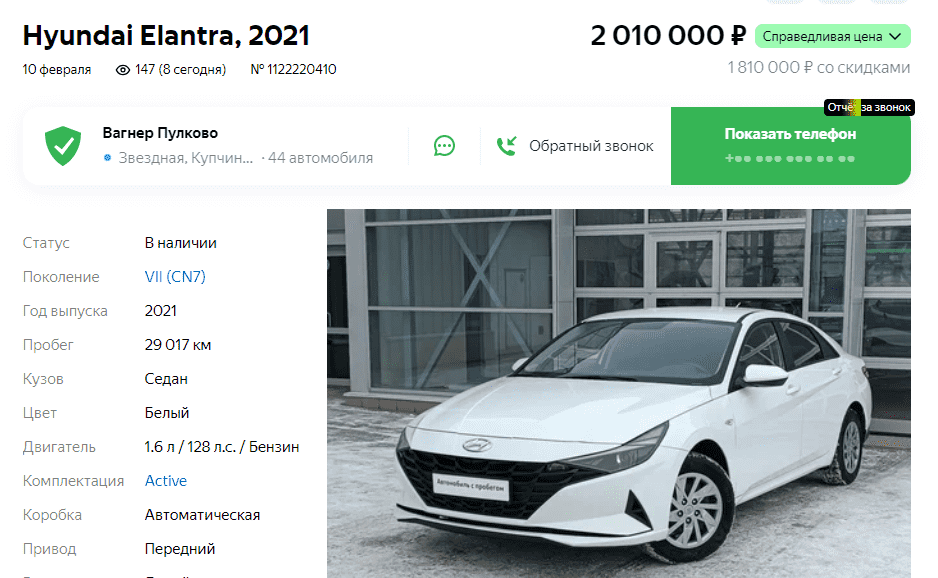938x578 pixels.
Task: Open chat with seller via message icon
Action: (444, 146)
